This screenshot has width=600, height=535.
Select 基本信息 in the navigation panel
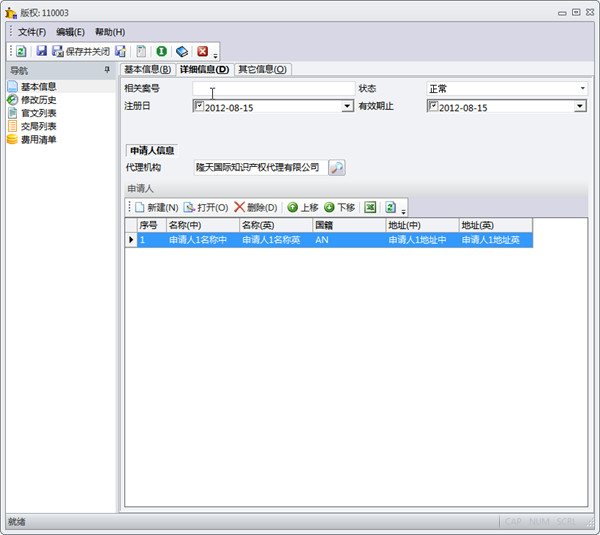[38, 86]
